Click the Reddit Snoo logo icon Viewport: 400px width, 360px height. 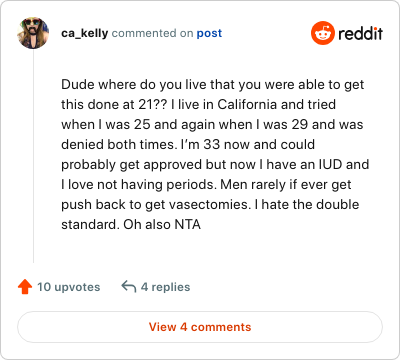[x=323, y=33]
